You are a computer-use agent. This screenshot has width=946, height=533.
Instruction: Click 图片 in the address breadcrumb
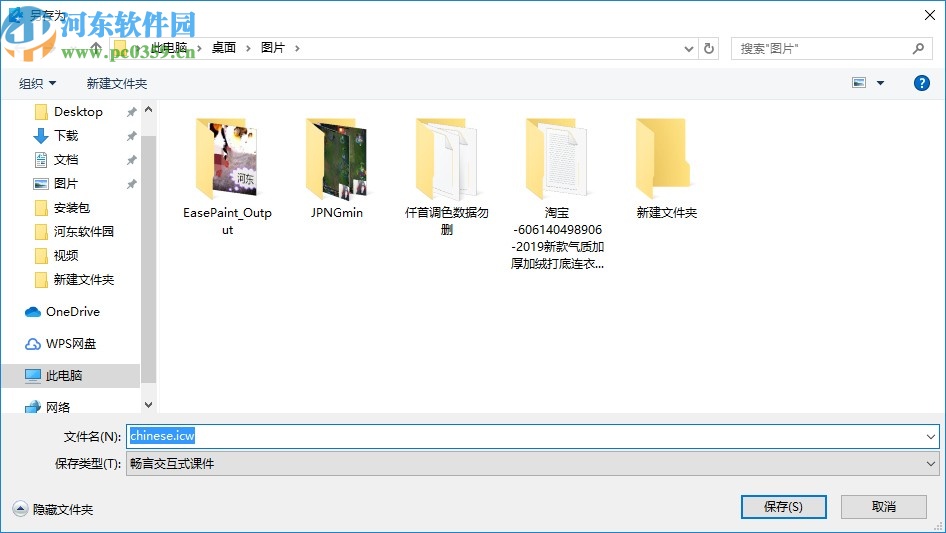pos(273,48)
